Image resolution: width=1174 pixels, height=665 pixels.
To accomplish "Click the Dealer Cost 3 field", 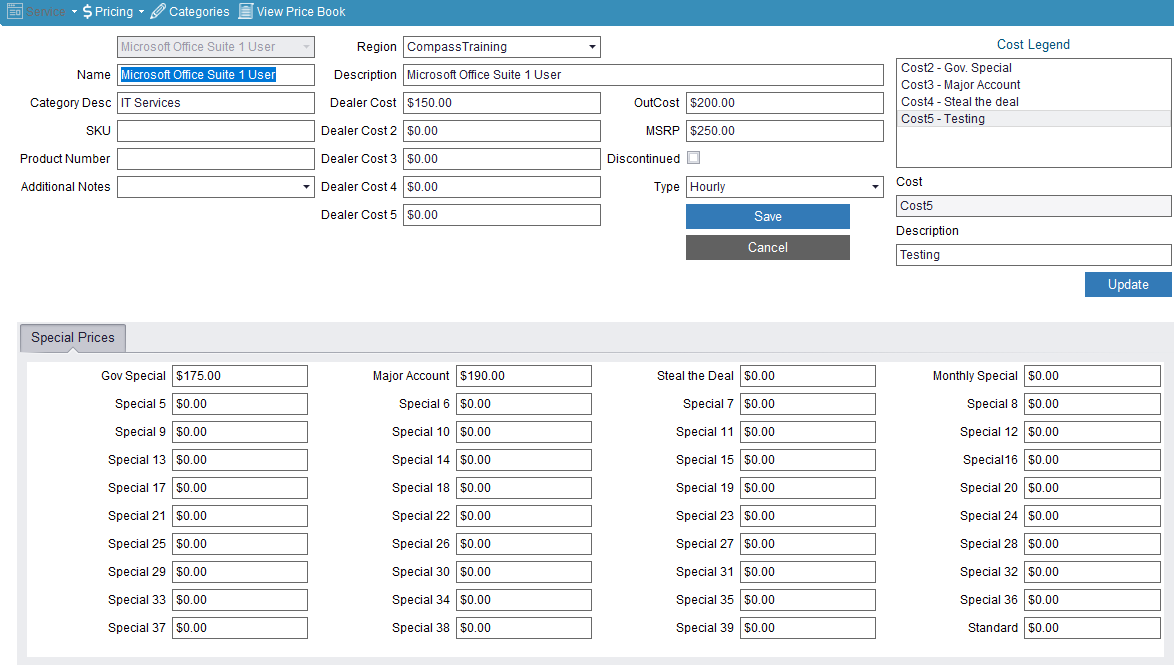I will pos(502,159).
